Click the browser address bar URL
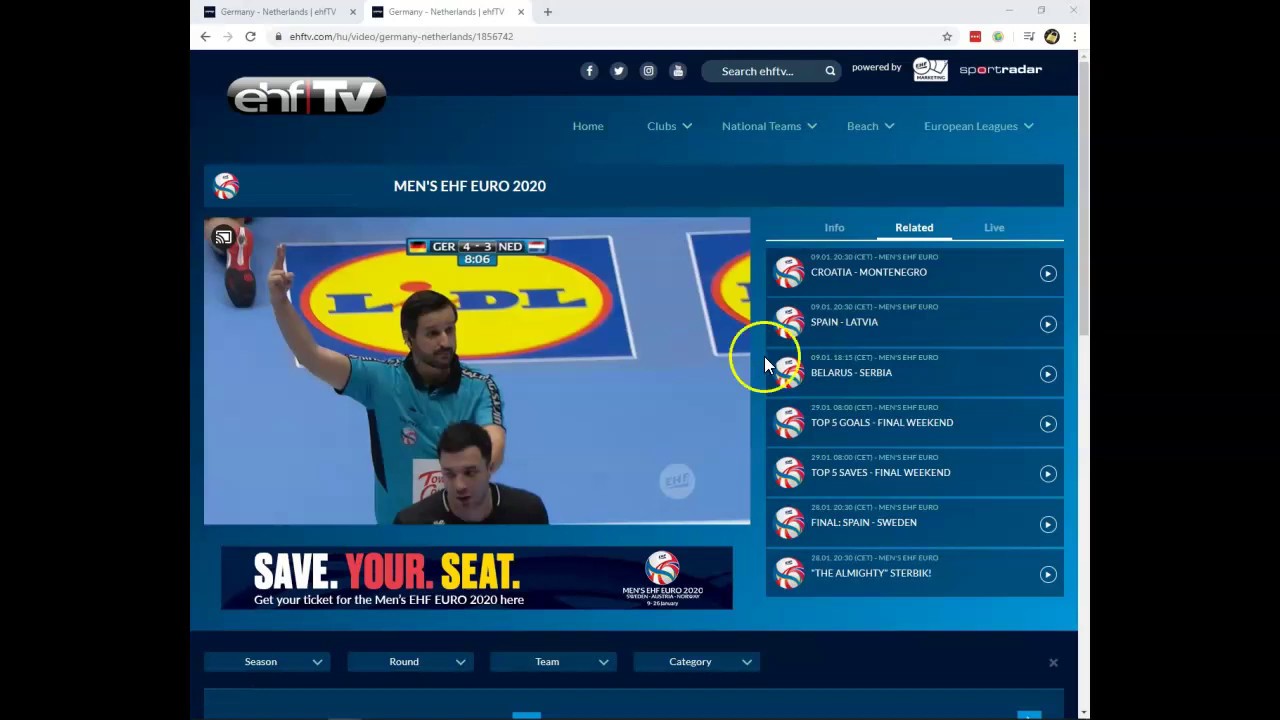Image resolution: width=1280 pixels, height=720 pixels. tap(401, 36)
